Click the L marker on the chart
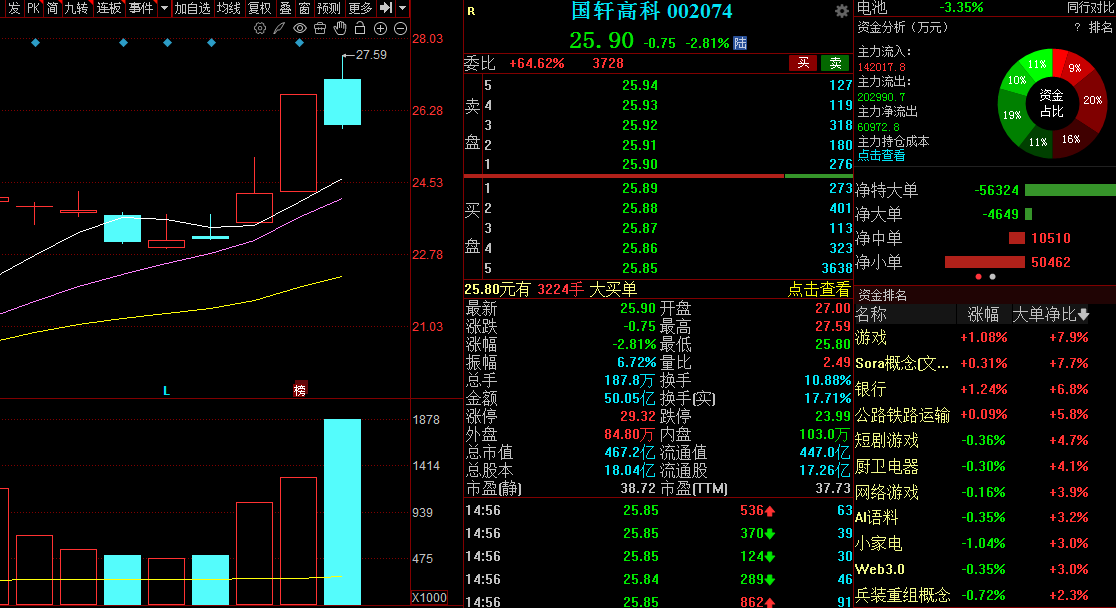 167,391
